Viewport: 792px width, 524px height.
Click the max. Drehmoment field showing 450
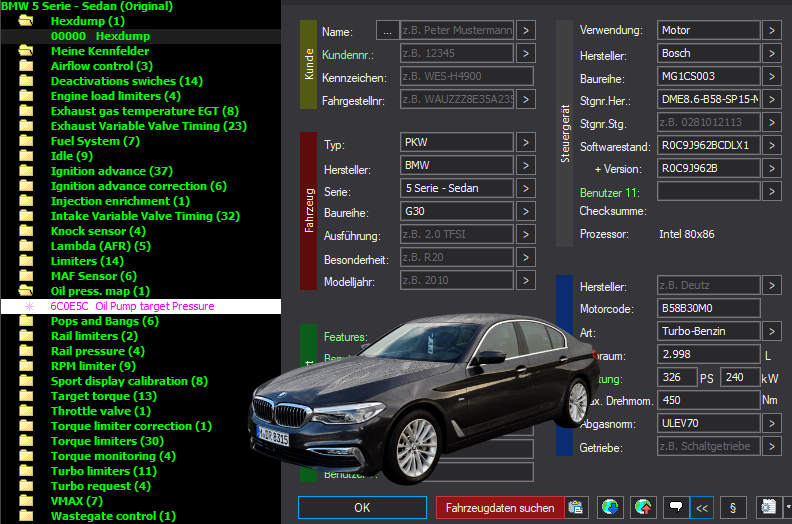[x=709, y=400]
